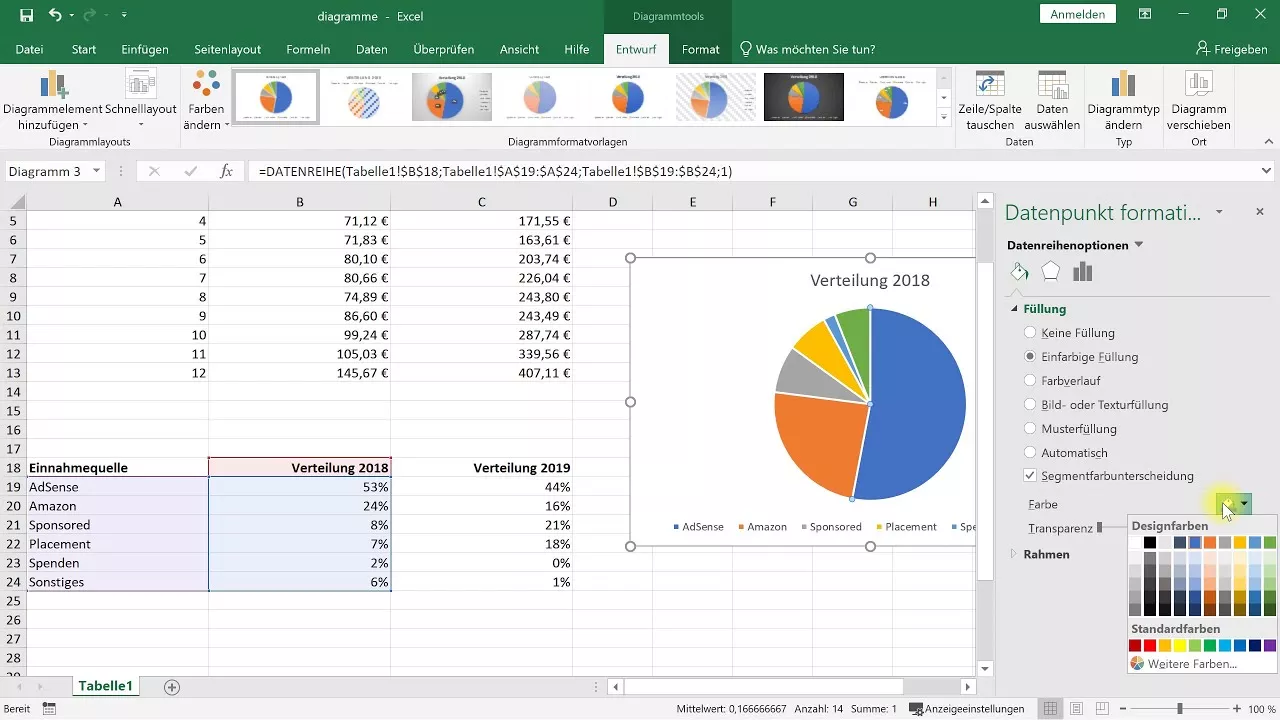1280x720 pixels.
Task: Click Zeile/Spalte tauschen in the ribbon
Action: pyautogui.click(x=989, y=97)
